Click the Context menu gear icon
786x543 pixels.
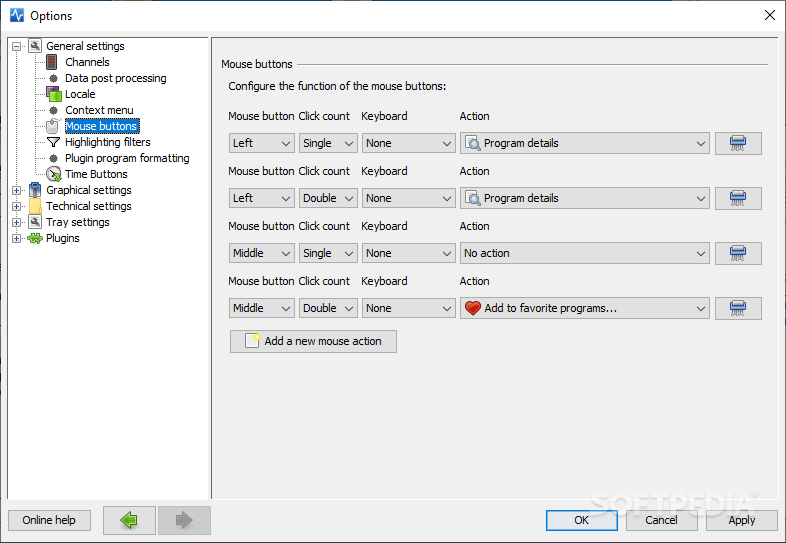[x=54, y=110]
